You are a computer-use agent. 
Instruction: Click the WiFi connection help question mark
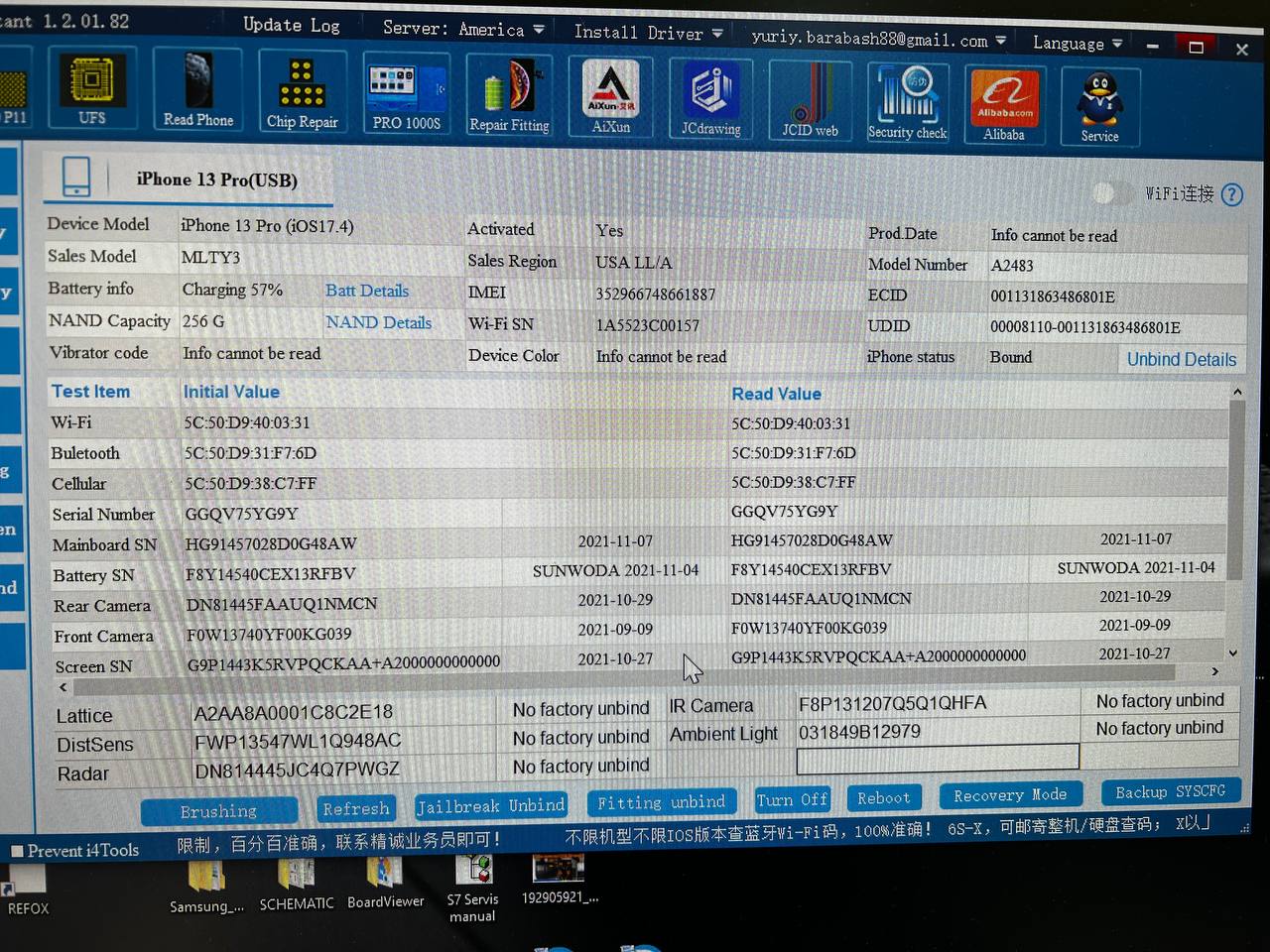coord(1232,195)
